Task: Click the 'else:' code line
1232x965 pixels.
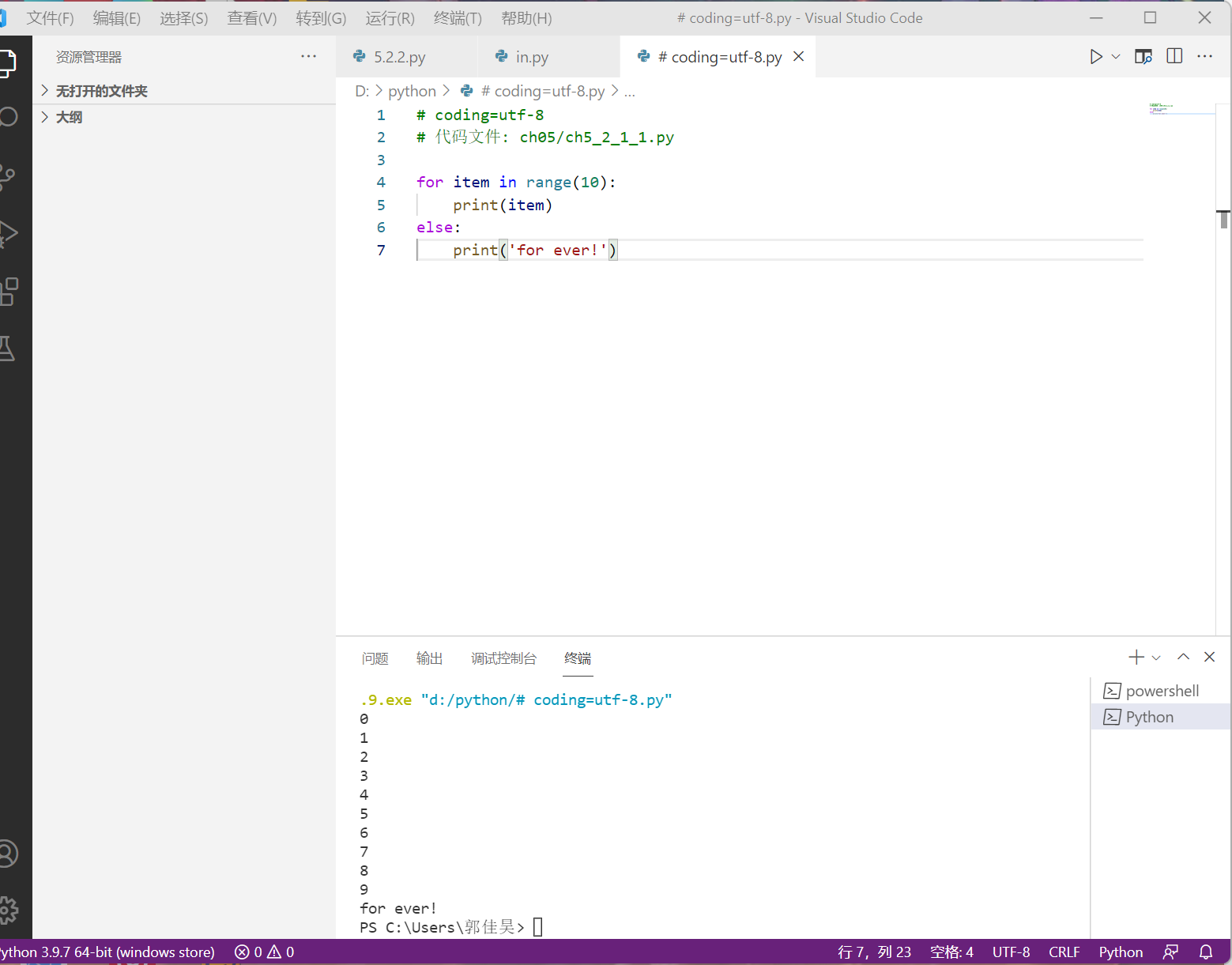Action: 439,228
